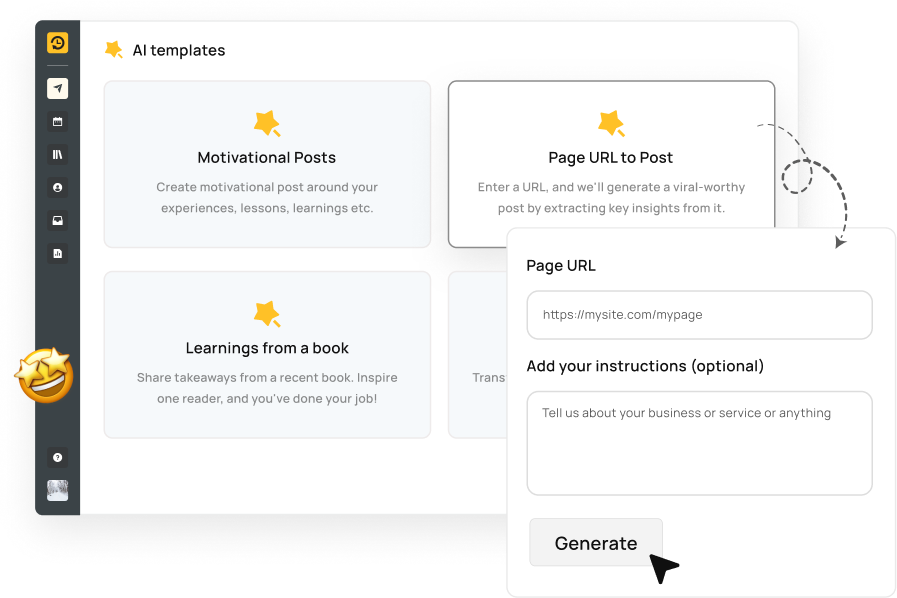
Task: Open the calendar scheduling icon
Action: pyautogui.click(x=57, y=121)
